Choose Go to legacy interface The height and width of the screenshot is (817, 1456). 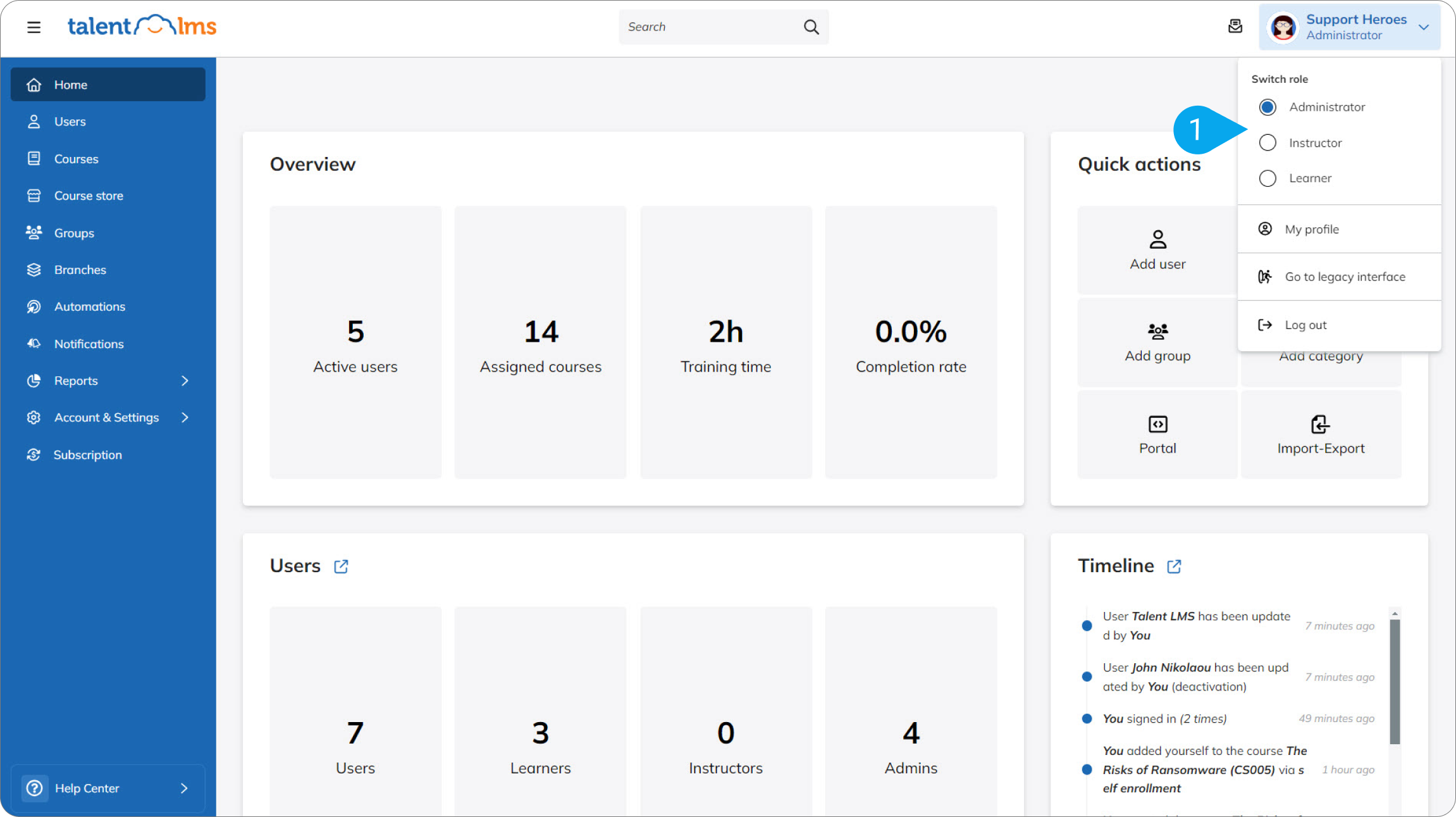pyautogui.click(x=1344, y=277)
